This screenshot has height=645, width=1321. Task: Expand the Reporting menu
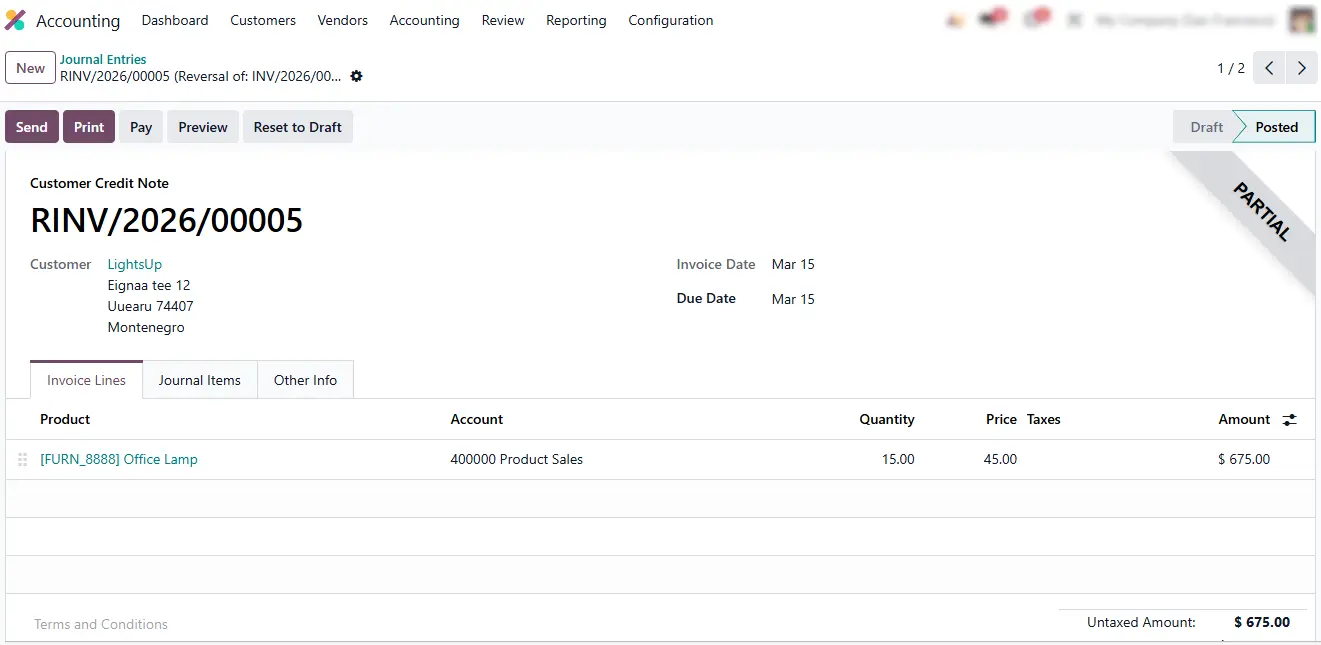pyautogui.click(x=576, y=20)
